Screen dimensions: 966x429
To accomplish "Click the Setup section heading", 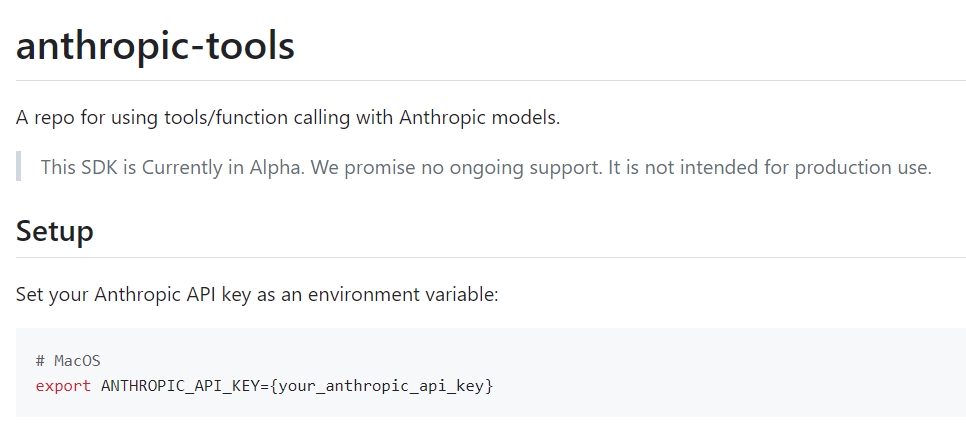I will (x=55, y=231).
